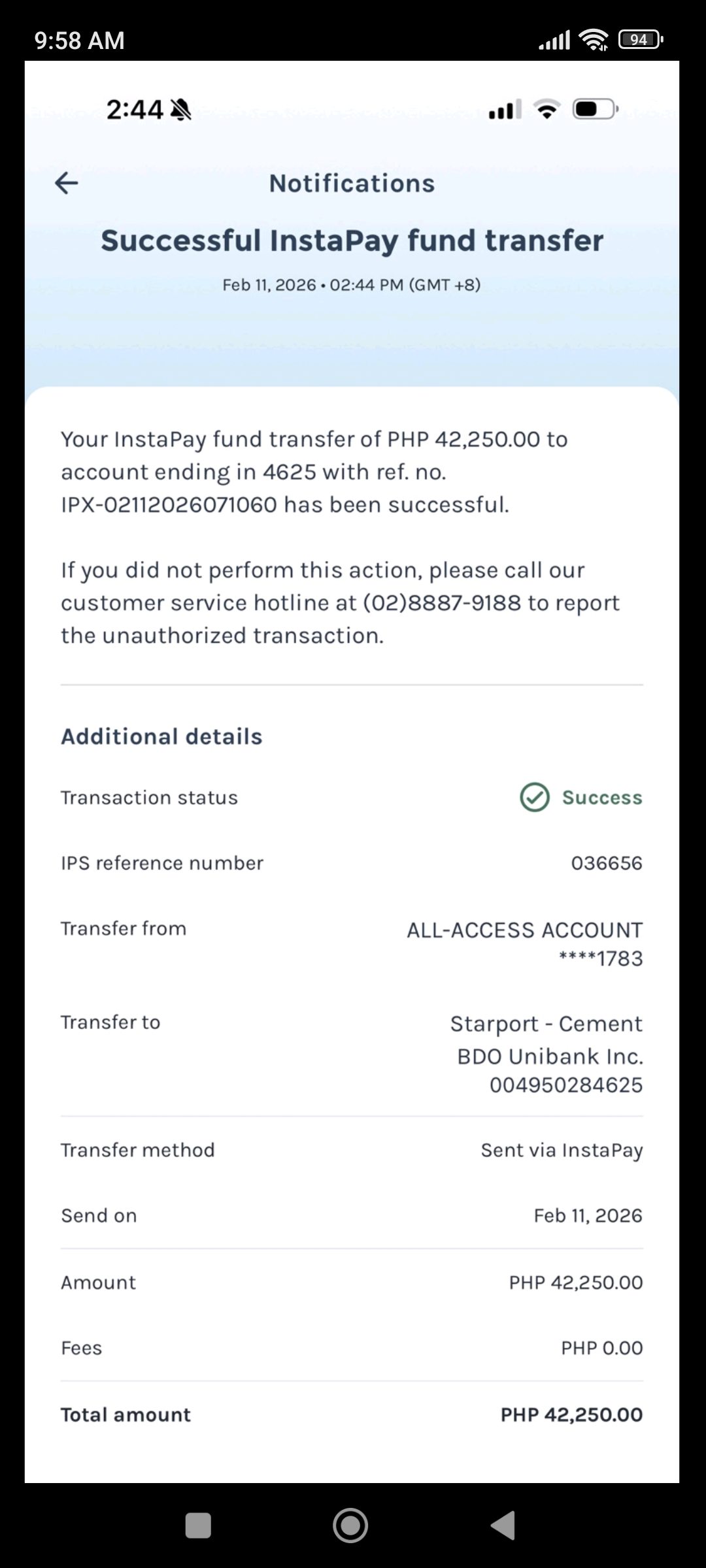Tap the IPS reference number 036656
Image resolution: width=706 pixels, height=1568 pixels.
(607, 863)
